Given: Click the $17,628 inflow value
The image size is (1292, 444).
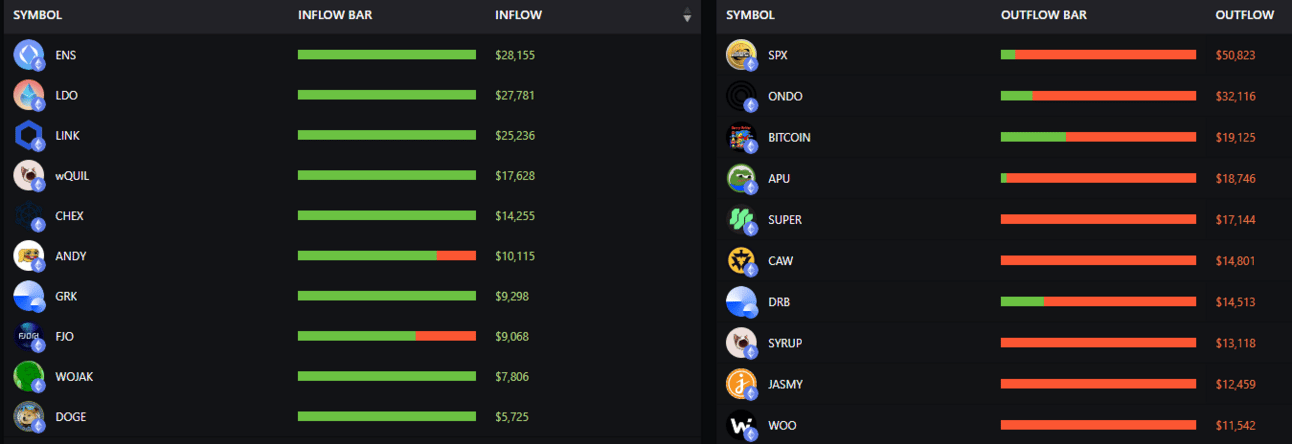Looking at the screenshot, I should click(x=515, y=175).
